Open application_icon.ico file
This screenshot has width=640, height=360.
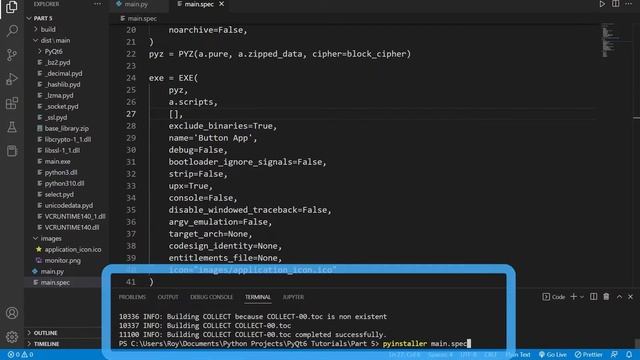click(73, 249)
